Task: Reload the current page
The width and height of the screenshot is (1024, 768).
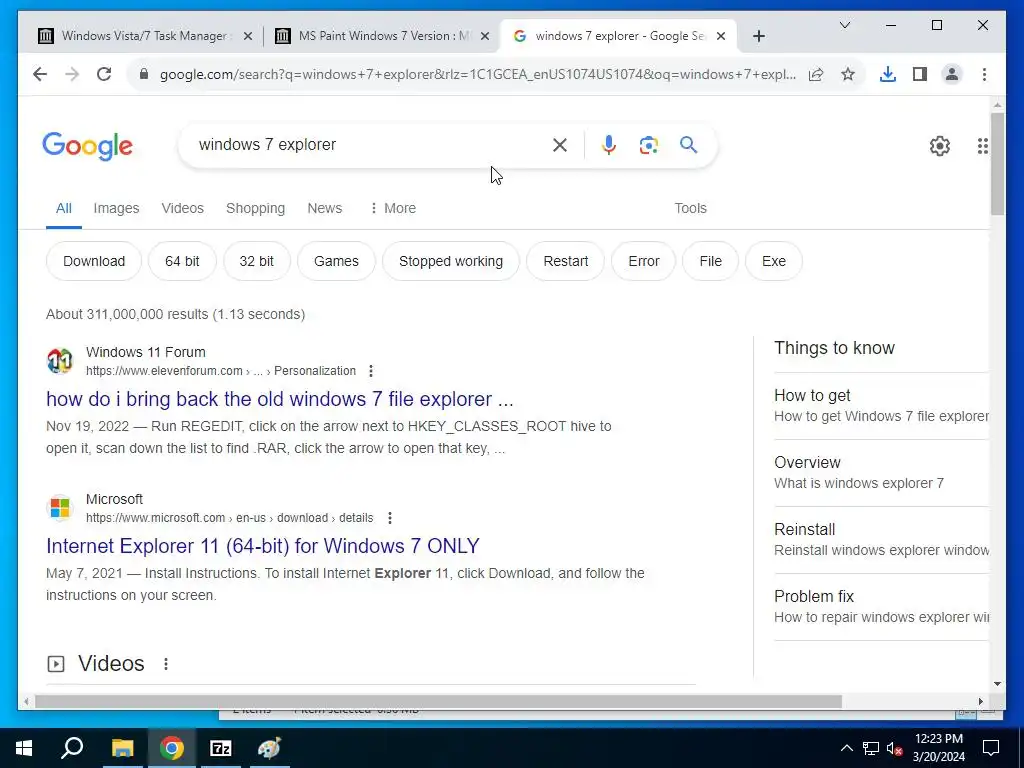Action: (x=104, y=74)
